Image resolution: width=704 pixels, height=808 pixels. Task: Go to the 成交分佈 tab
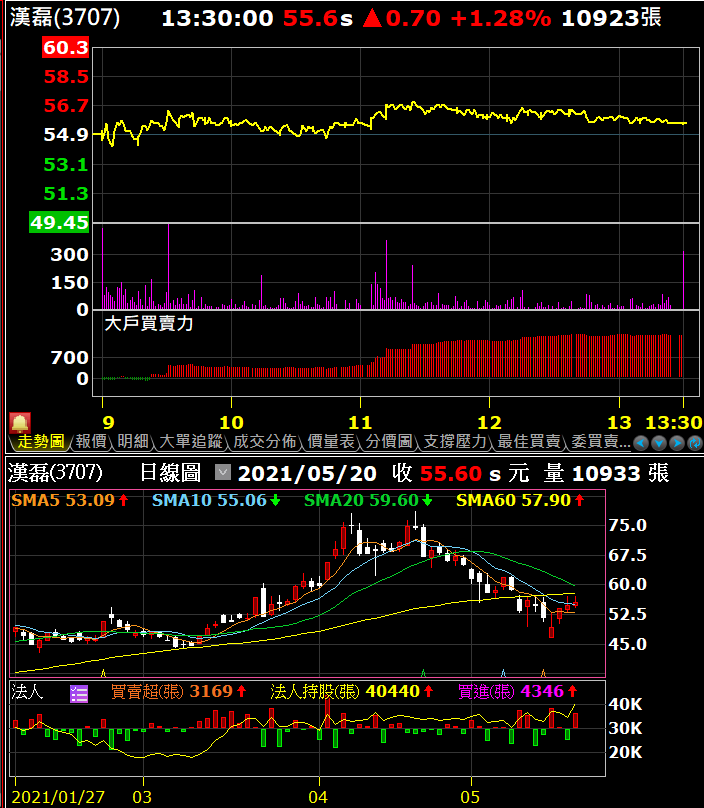click(264, 441)
